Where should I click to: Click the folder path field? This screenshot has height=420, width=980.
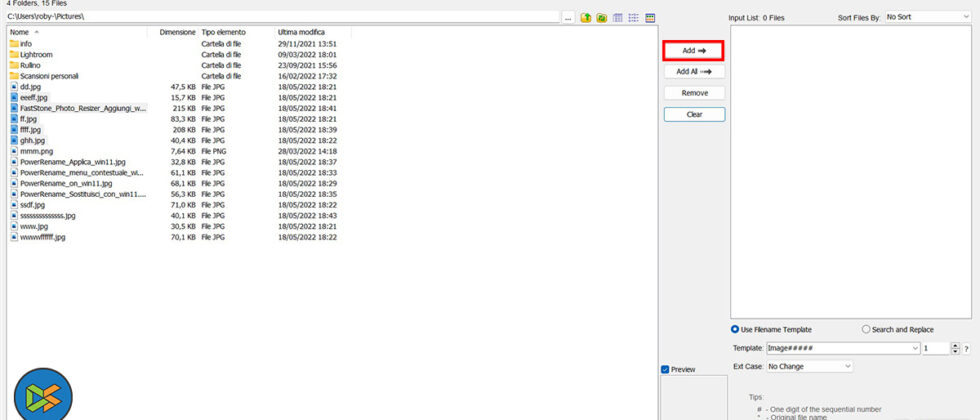(282, 17)
